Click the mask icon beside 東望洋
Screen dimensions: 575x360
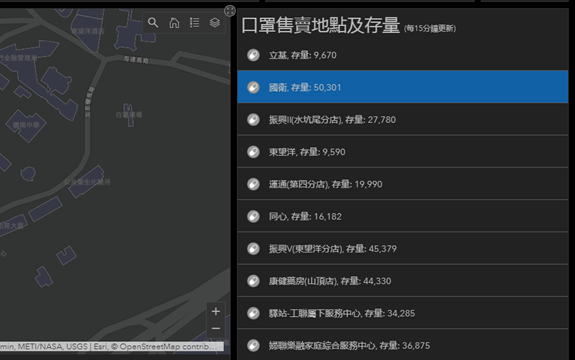pyautogui.click(x=253, y=152)
